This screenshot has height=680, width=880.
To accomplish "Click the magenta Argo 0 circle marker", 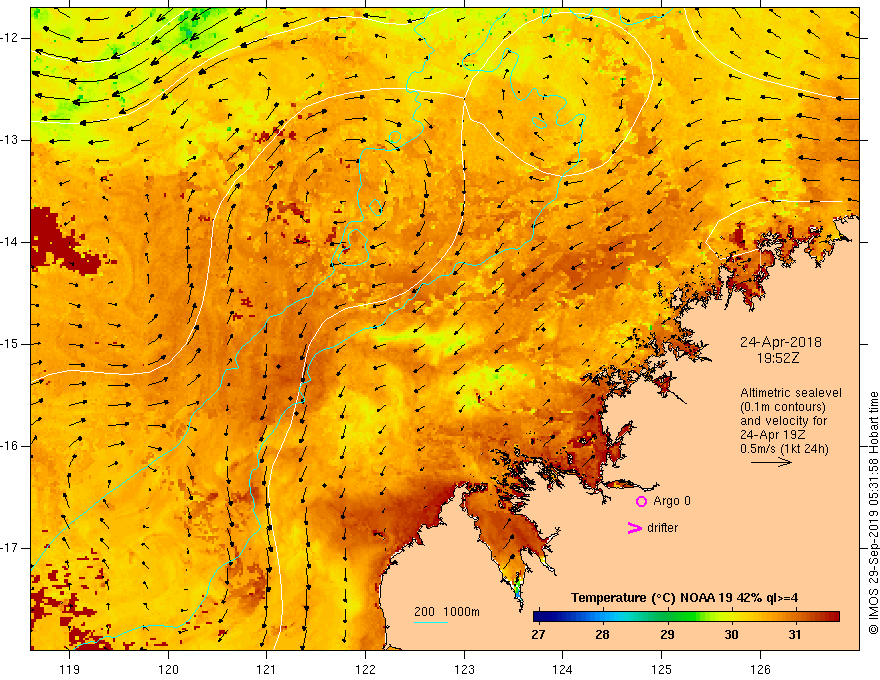I will pyautogui.click(x=641, y=501).
